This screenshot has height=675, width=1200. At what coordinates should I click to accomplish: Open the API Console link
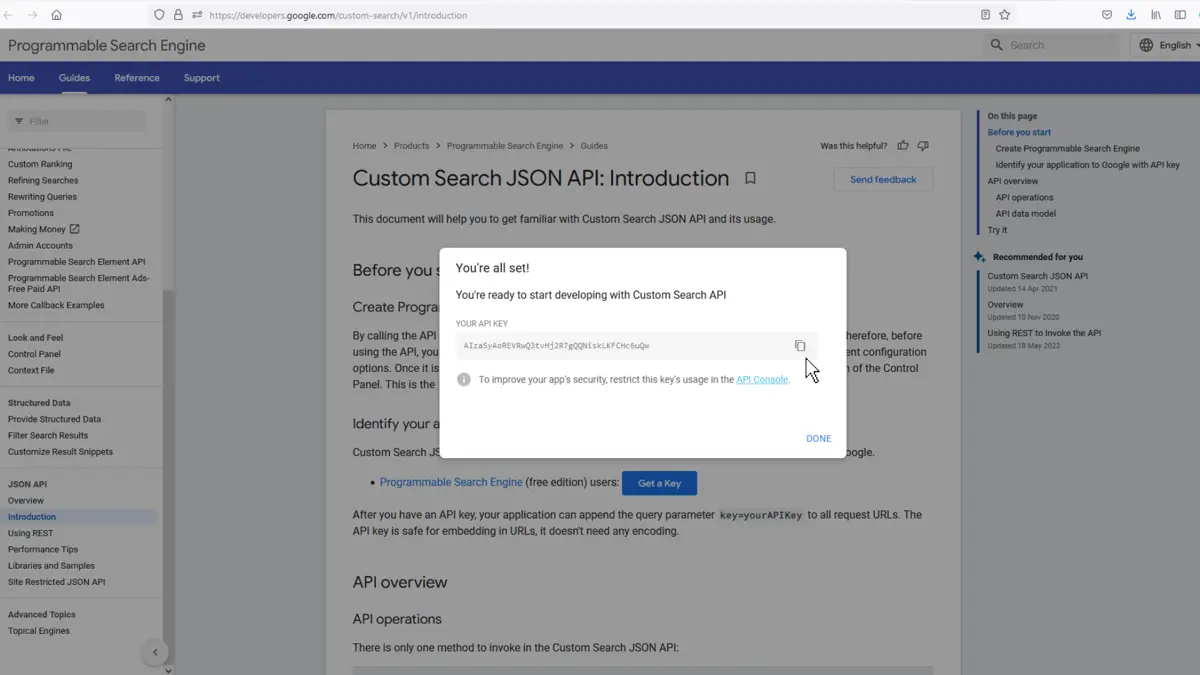(x=762, y=380)
